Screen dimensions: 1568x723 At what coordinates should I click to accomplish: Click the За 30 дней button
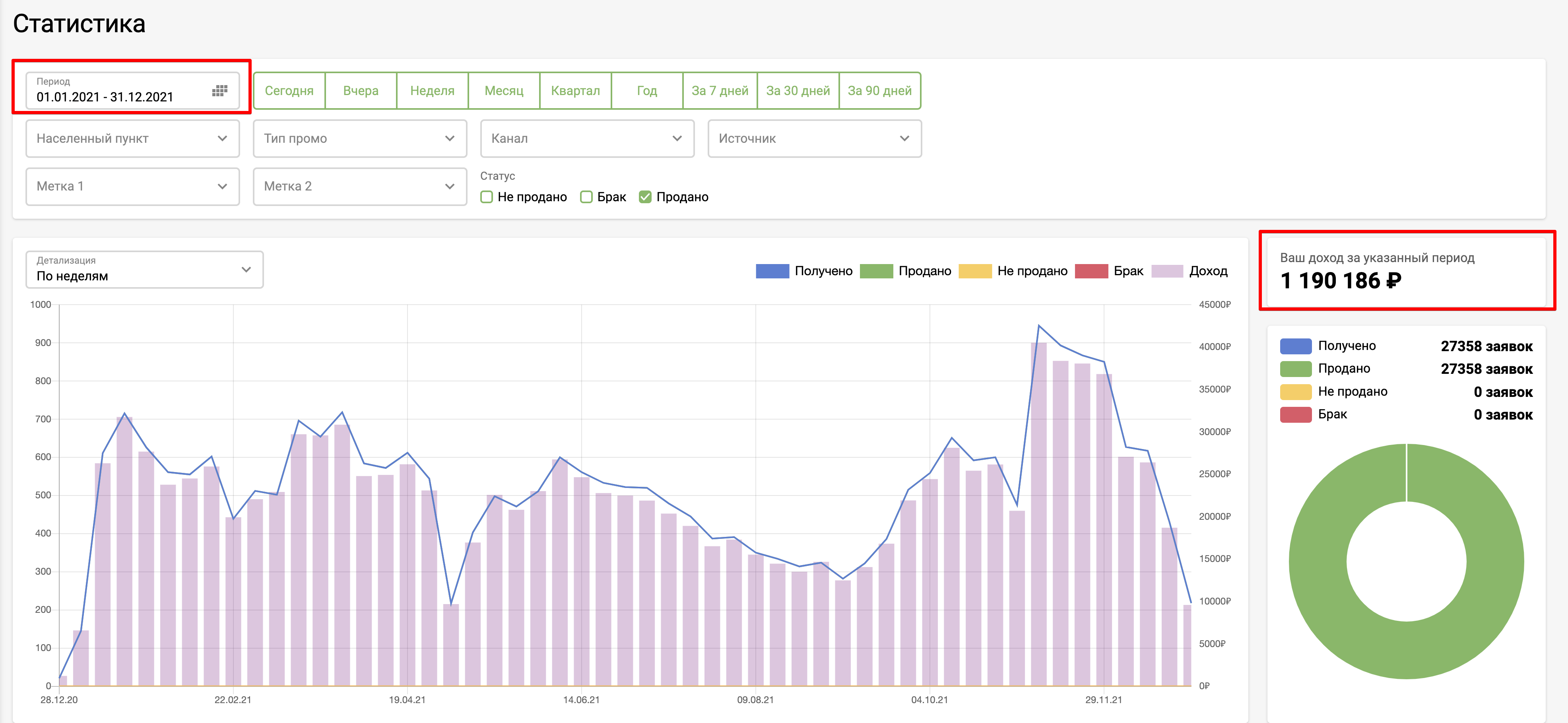798,91
